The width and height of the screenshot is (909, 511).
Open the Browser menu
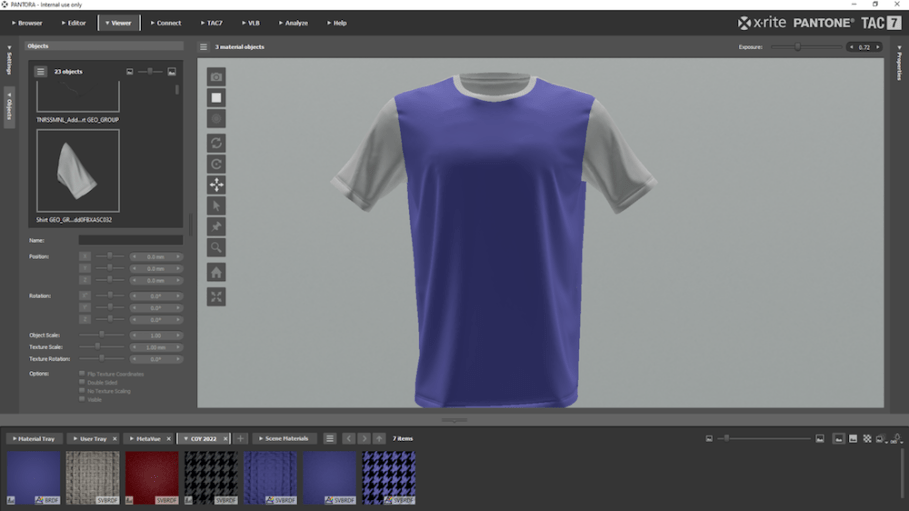coord(27,23)
